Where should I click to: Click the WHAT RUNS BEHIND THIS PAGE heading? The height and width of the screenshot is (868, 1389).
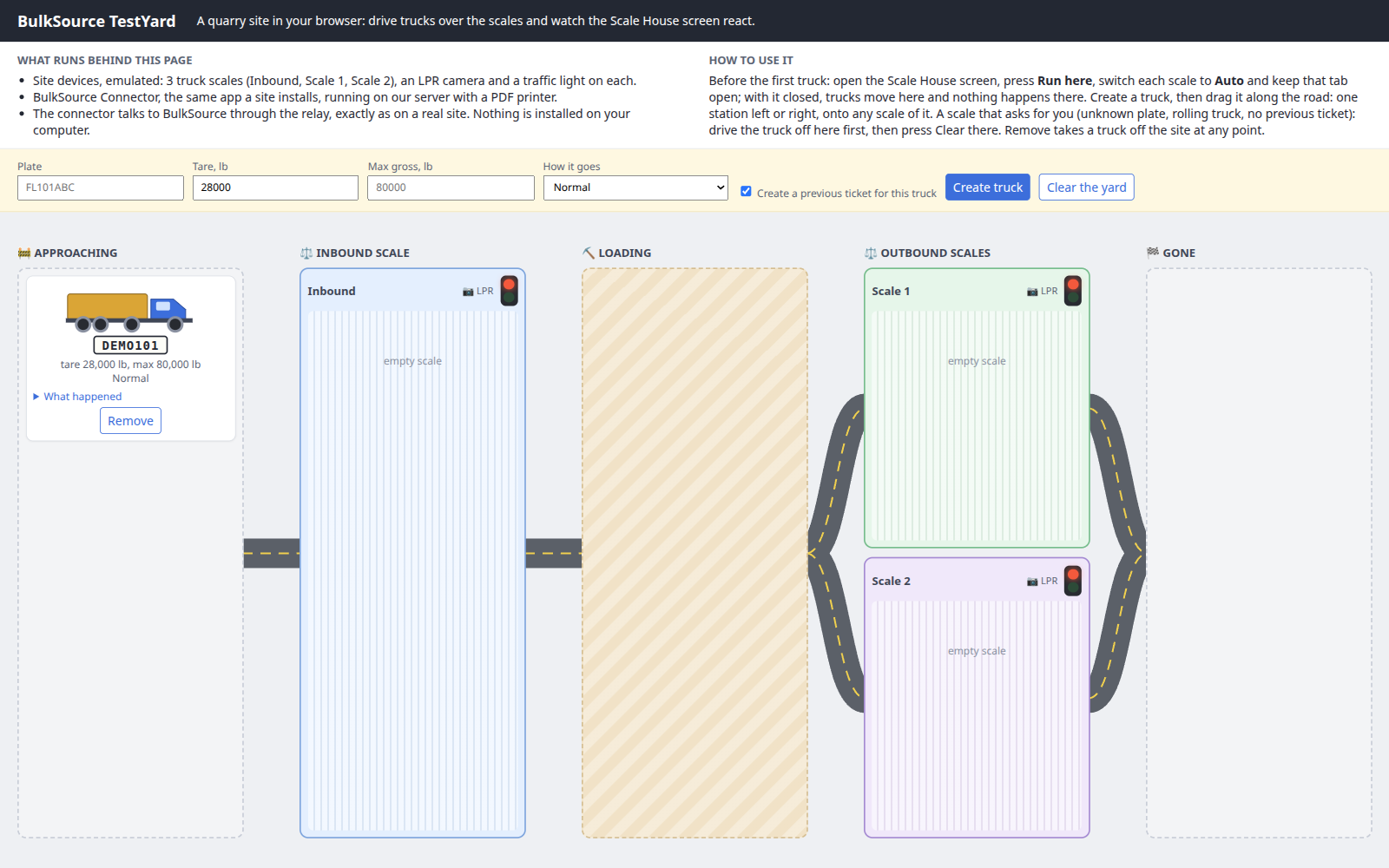click(105, 61)
